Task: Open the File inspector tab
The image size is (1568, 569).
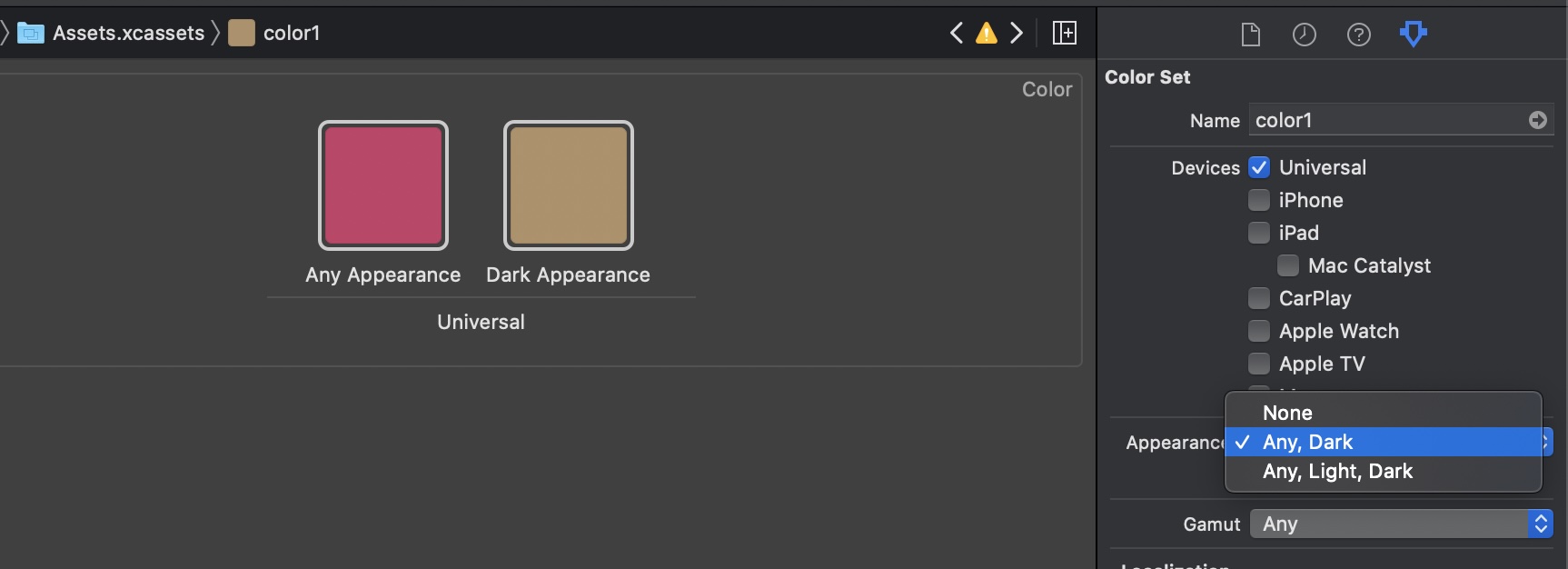Action: pos(1250,35)
